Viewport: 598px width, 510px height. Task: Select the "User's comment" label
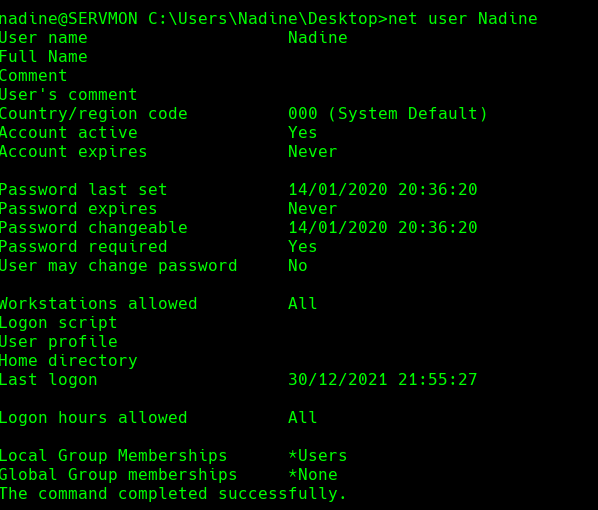click(x=68, y=95)
